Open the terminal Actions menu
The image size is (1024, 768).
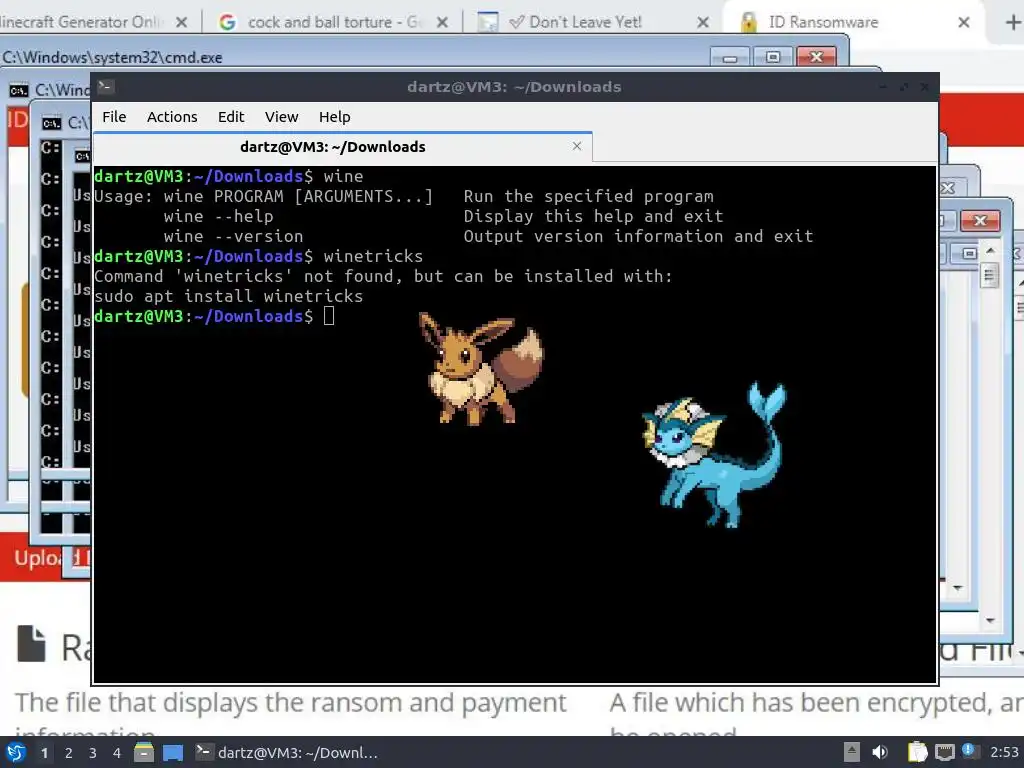point(172,117)
